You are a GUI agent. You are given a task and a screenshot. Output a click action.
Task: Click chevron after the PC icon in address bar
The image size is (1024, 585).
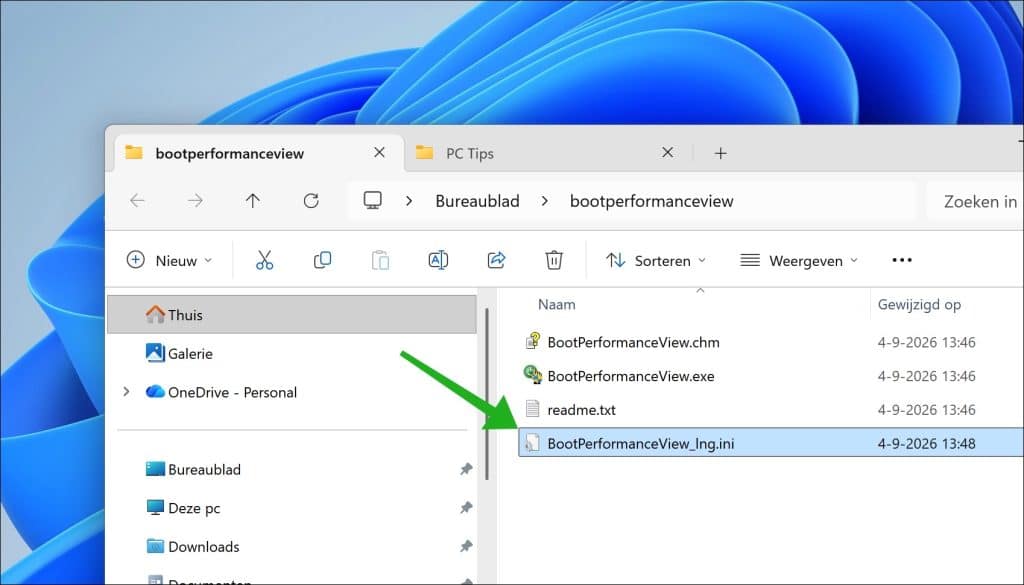coord(409,201)
